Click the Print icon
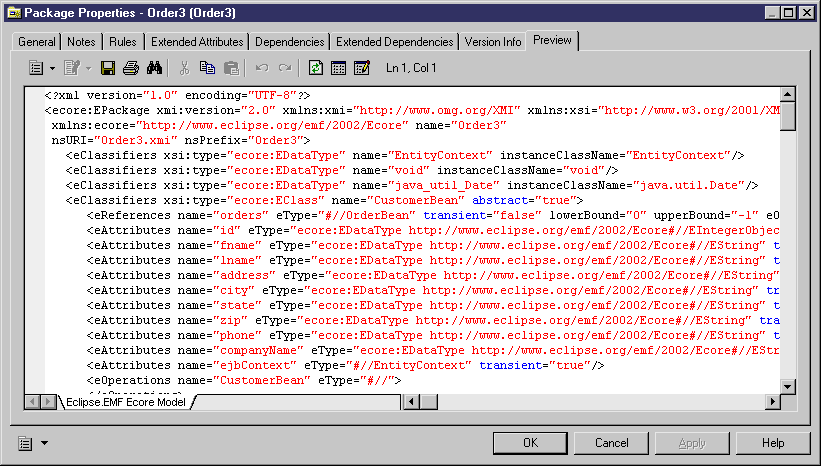Screen dimensions: 821x466 point(131,68)
